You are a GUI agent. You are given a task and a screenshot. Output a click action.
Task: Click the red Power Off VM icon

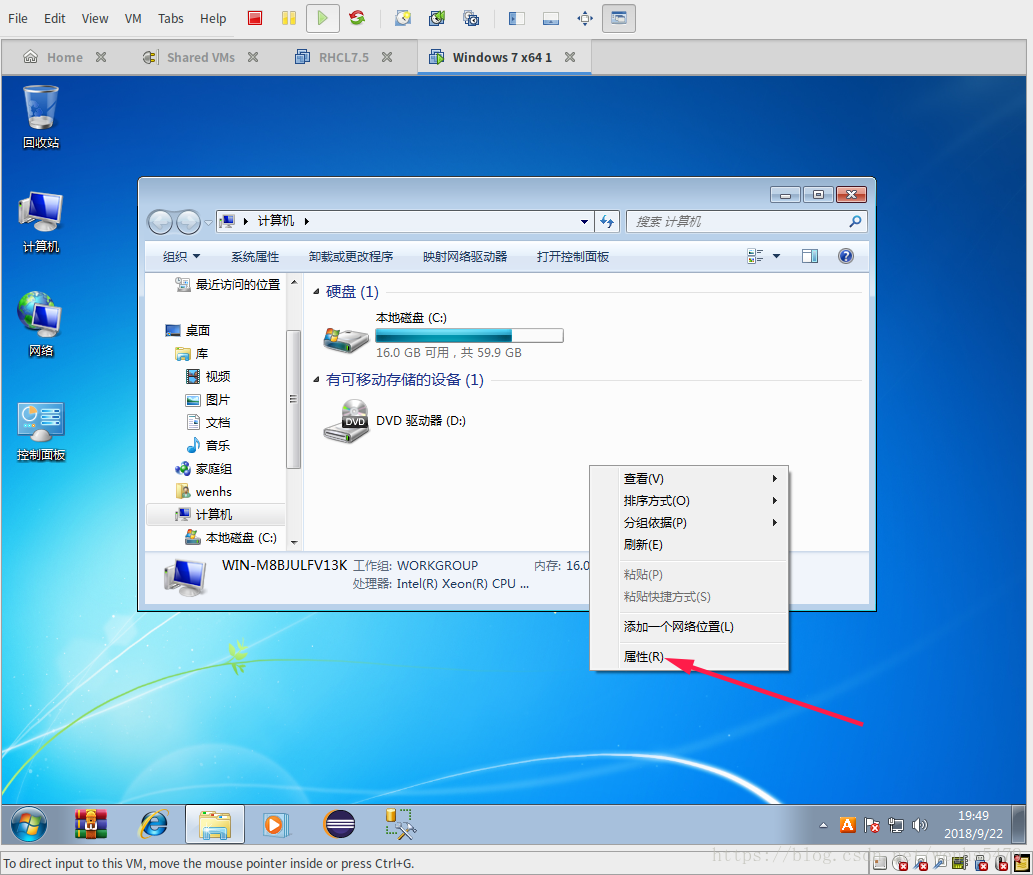(255, 18)
